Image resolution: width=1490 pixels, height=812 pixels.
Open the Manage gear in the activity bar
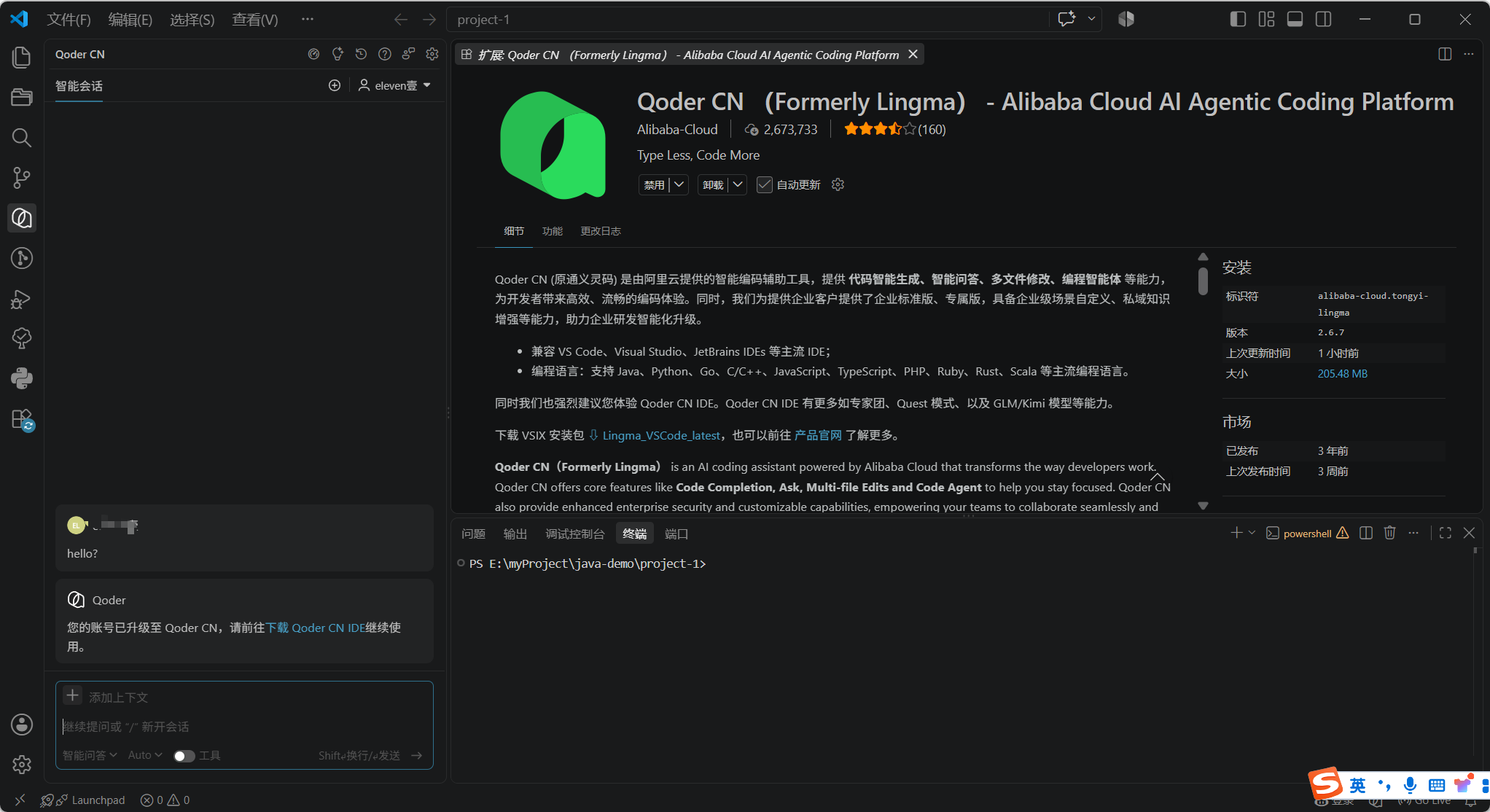22,765
